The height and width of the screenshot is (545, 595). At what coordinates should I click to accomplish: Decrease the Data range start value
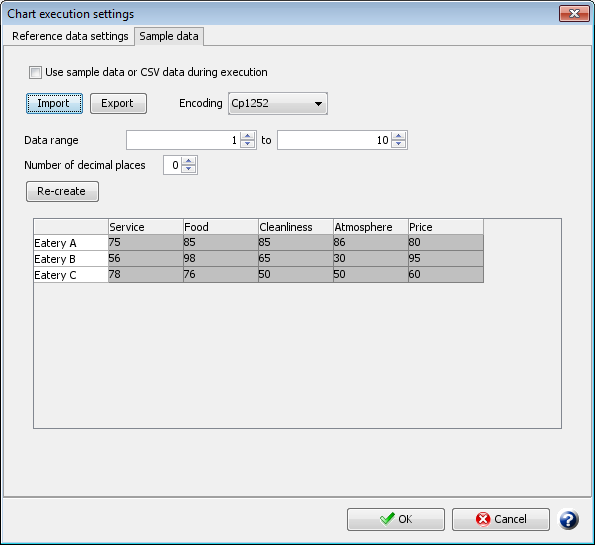coord(248,144)
